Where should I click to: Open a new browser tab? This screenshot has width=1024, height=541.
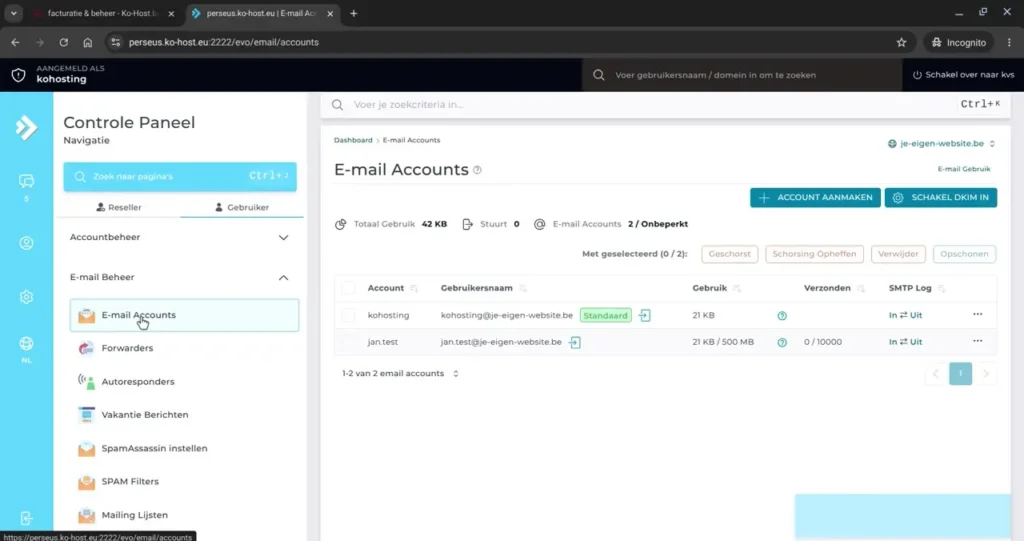coord(354,13)
